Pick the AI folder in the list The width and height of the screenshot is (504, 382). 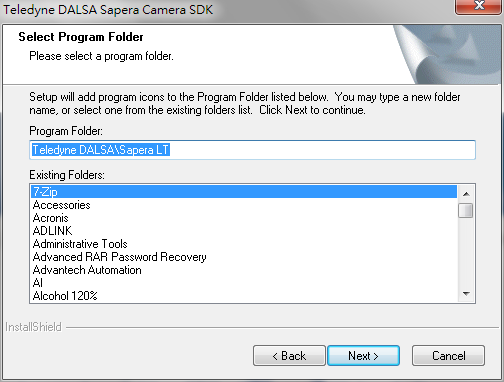coord(244,283)
